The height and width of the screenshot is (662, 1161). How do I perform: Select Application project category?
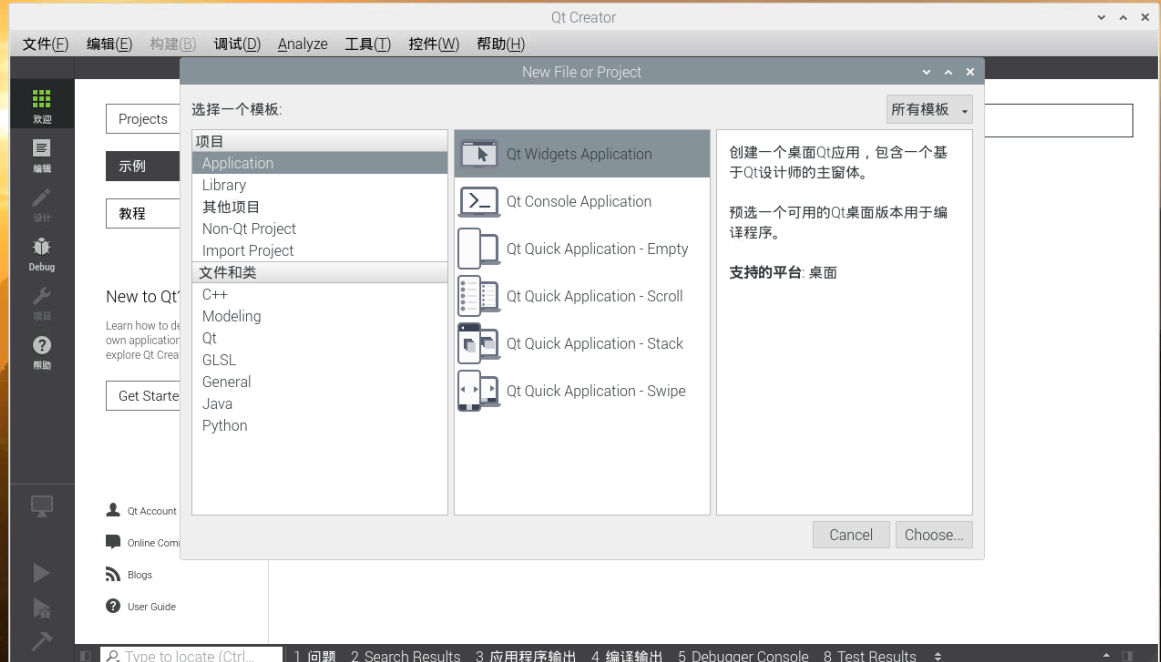click(x=320, y=163)
